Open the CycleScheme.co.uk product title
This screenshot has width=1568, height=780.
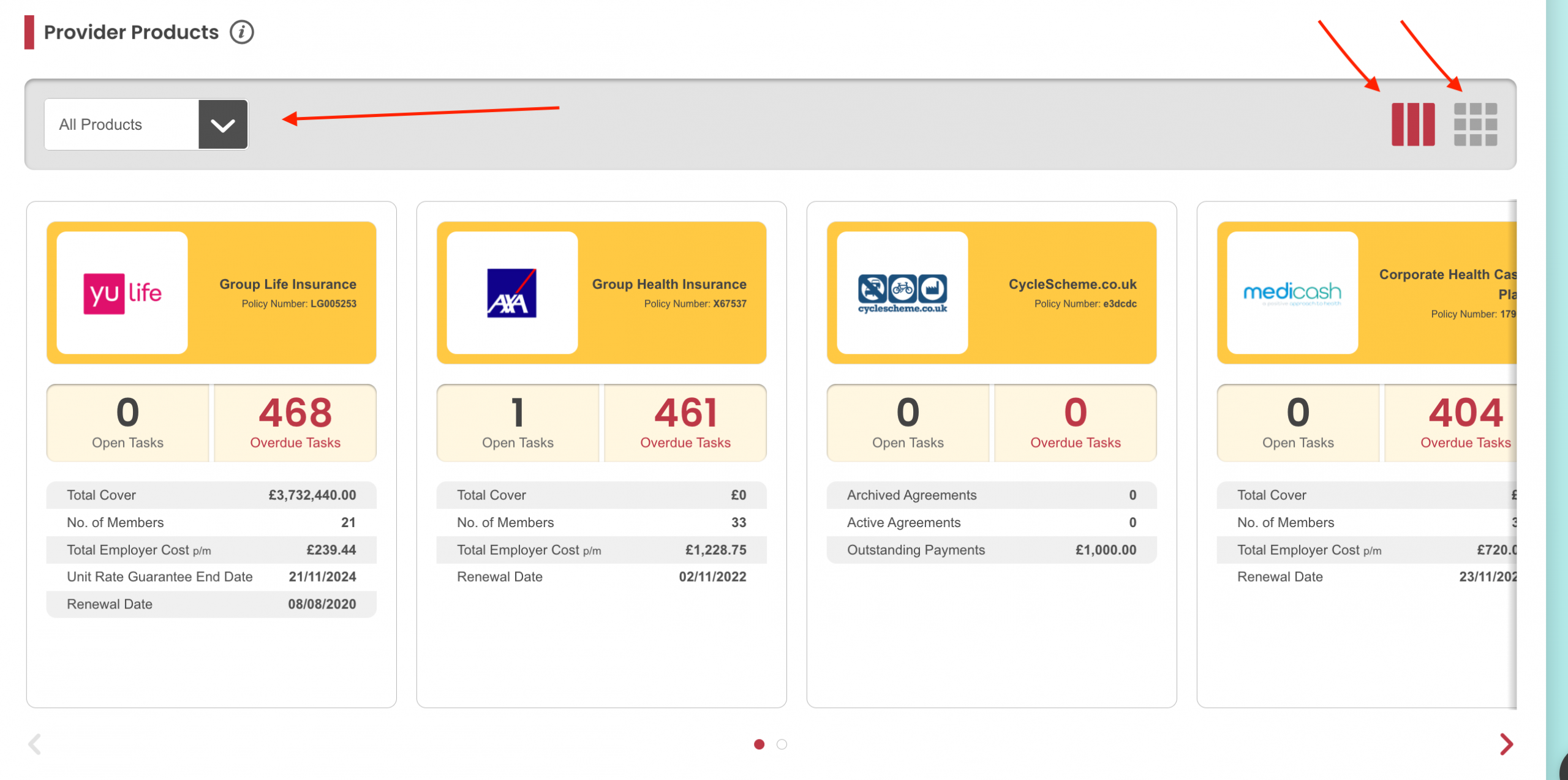1072,284
